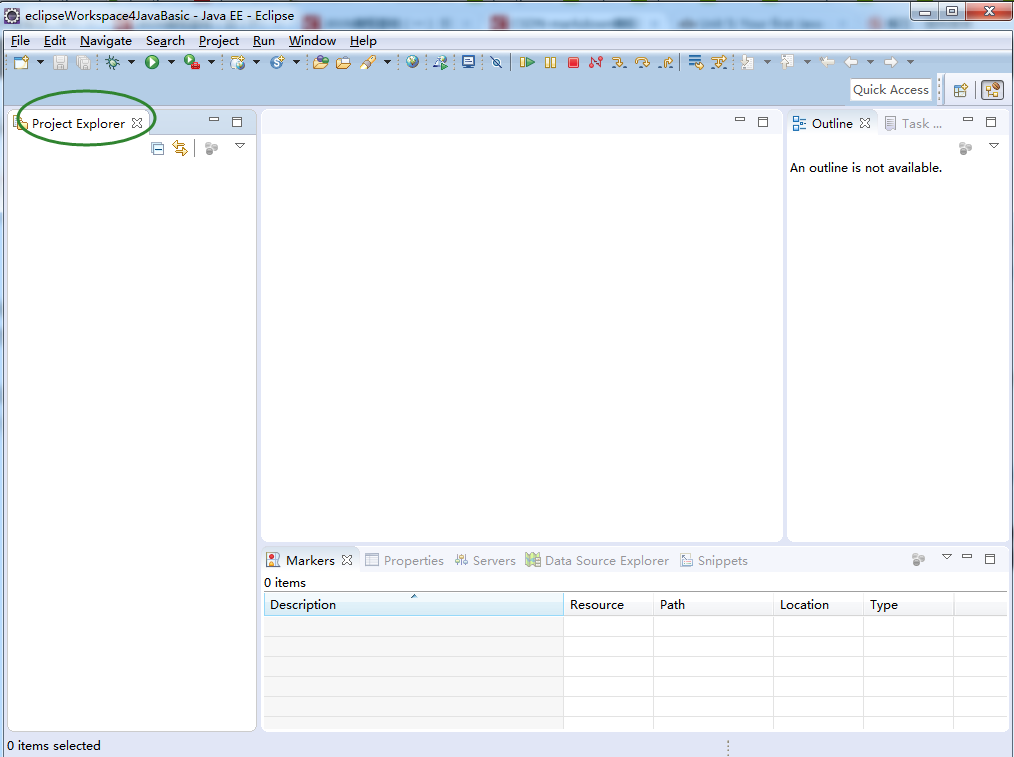Click the Disconnect debug icon

[x=596, y=62]
